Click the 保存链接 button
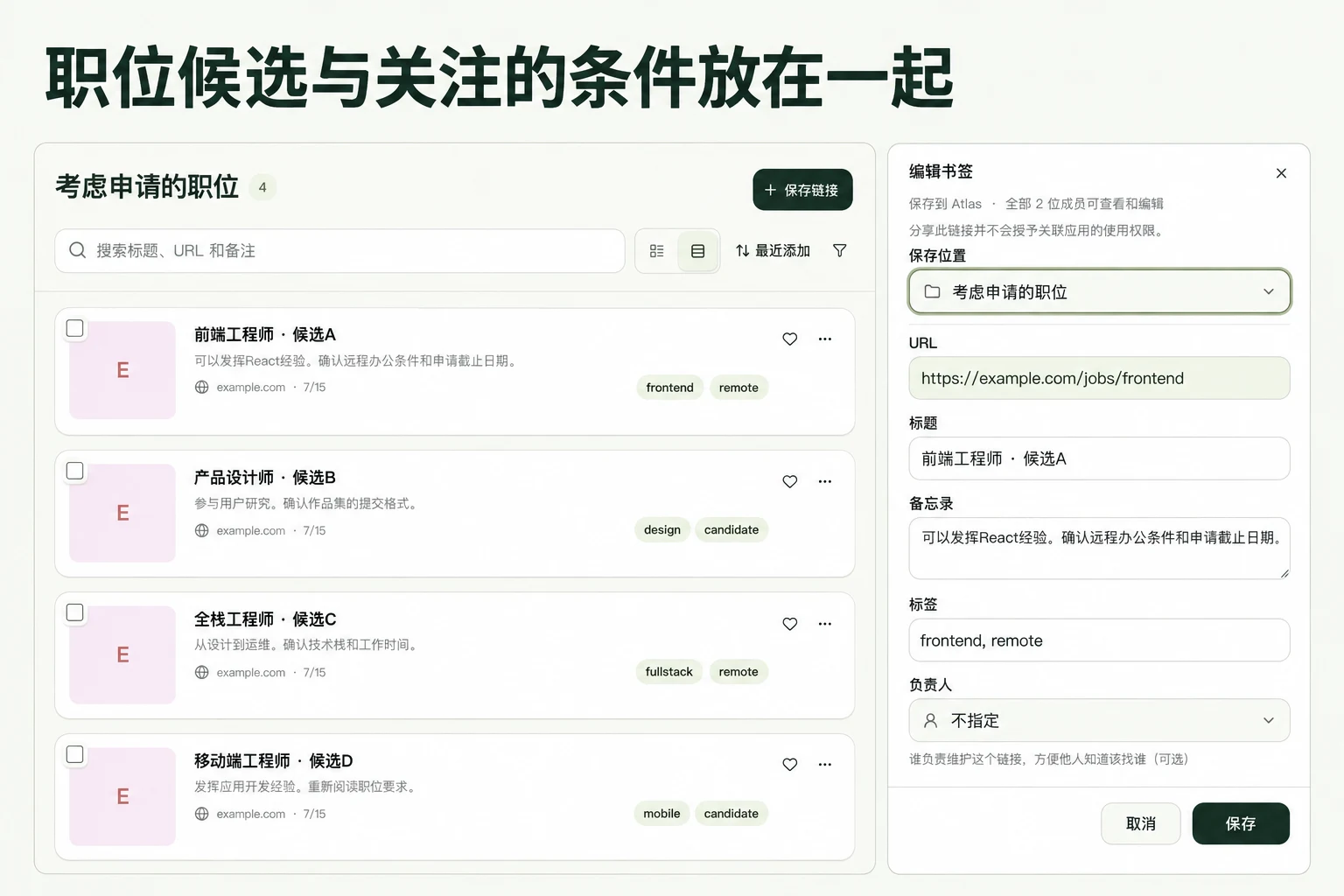The image size is (1344, 896). [802, 190]
